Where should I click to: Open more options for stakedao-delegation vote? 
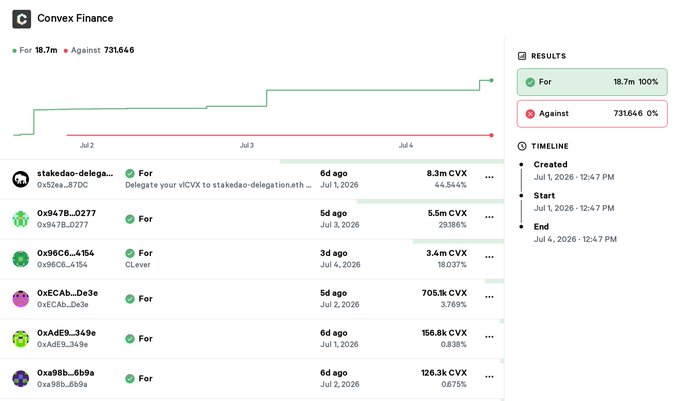point(489,177)
